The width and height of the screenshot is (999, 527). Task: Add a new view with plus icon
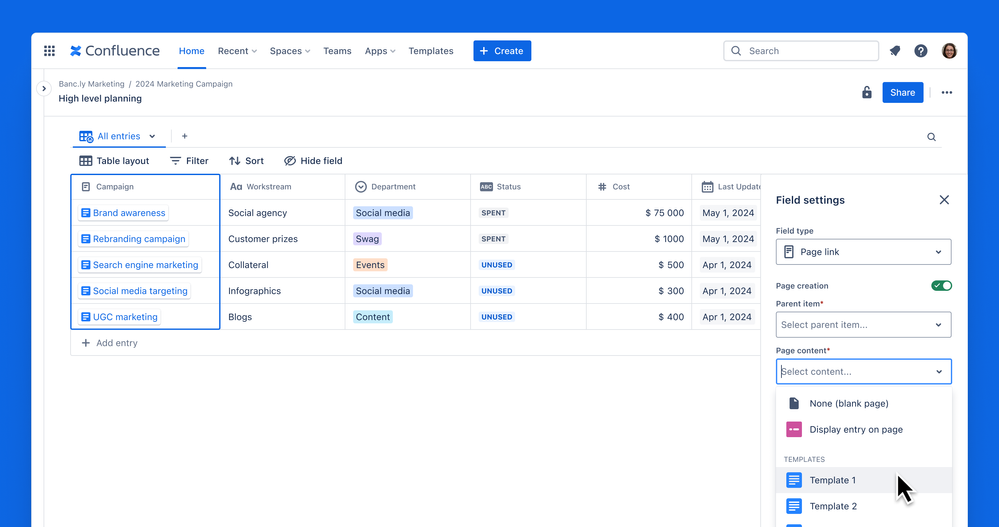click(184, 136)
